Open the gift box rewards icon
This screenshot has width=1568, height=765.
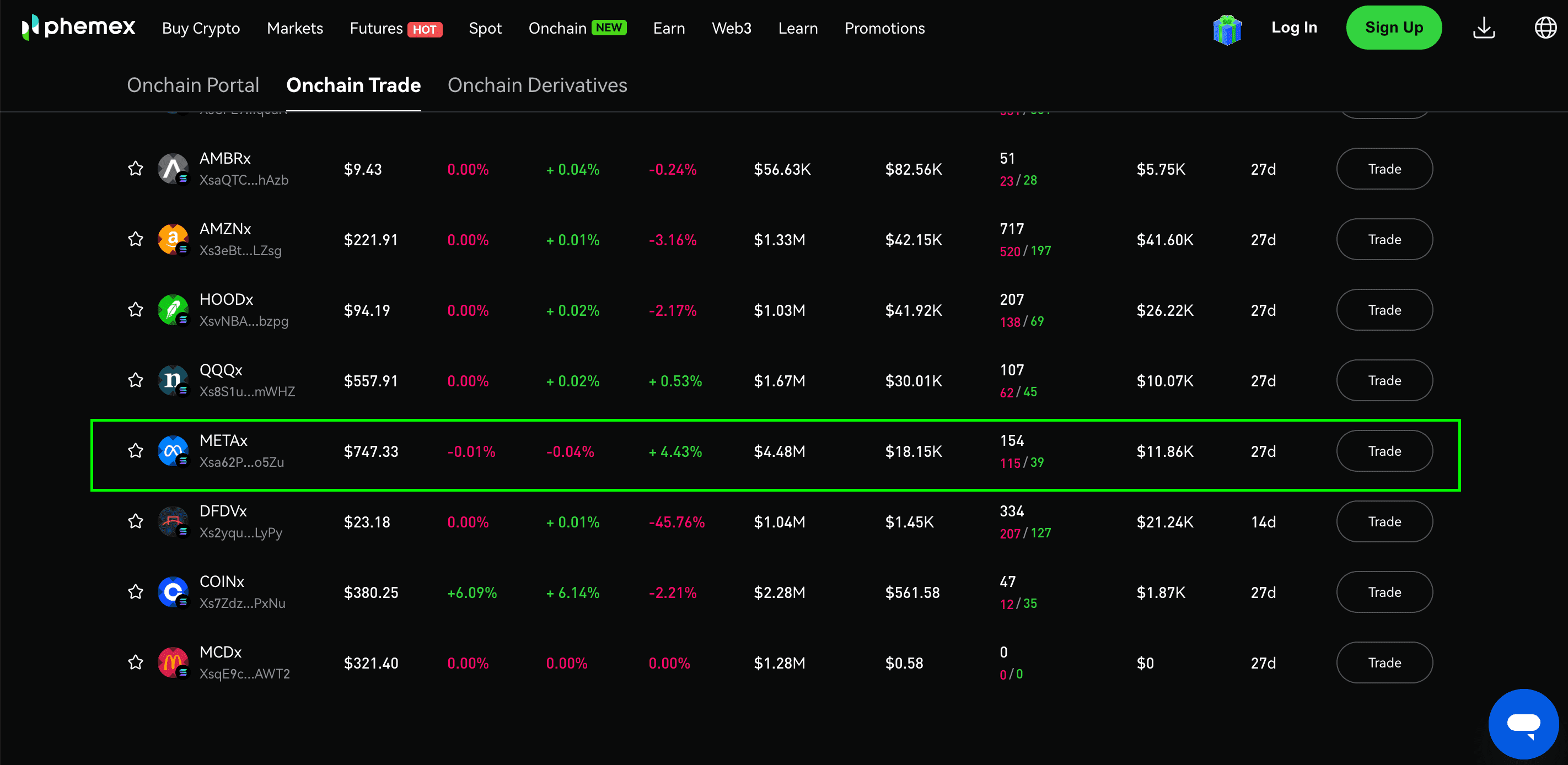[1227, 29]
